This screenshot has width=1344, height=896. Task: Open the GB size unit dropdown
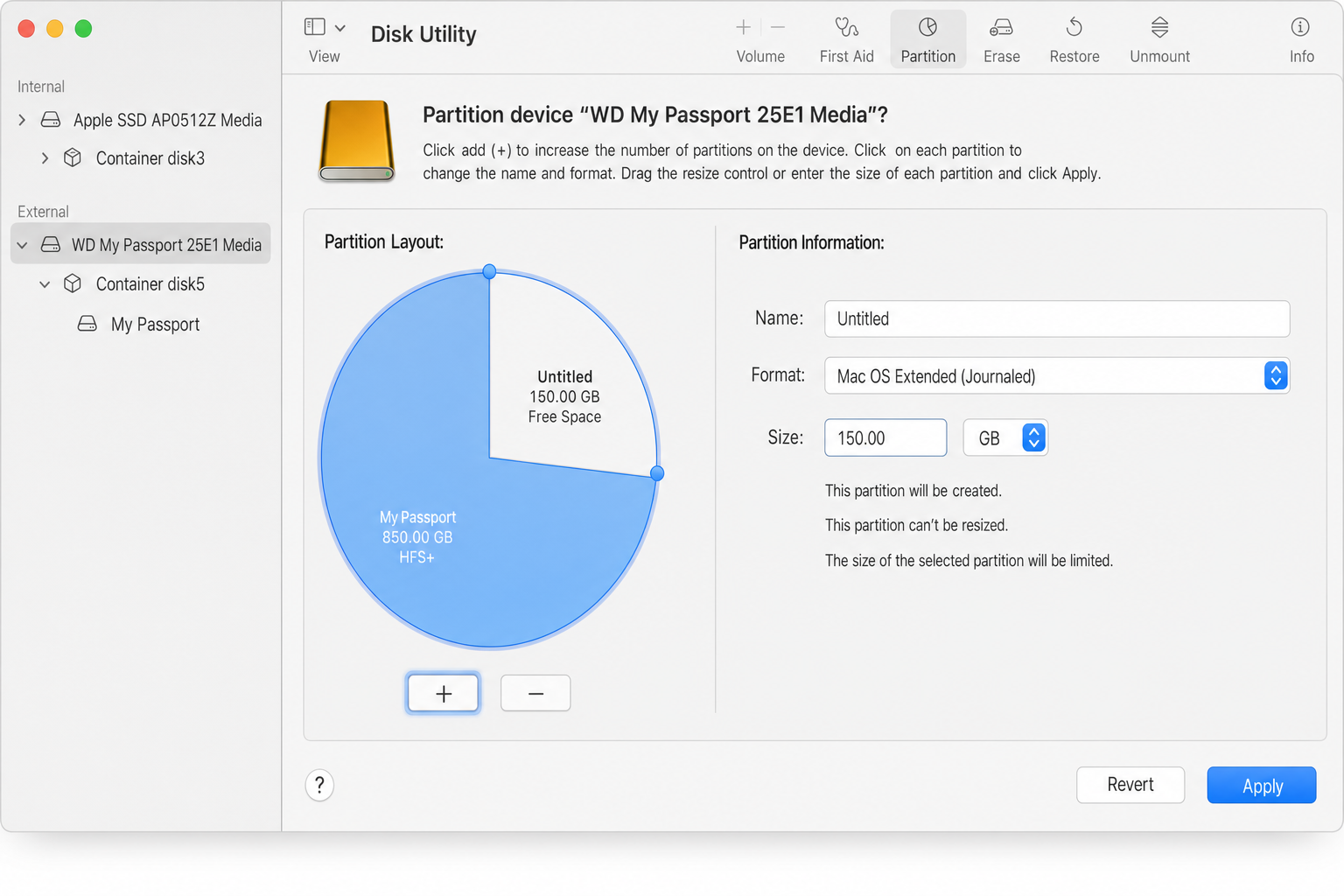pyautogui.click(x=1005, y=437)
